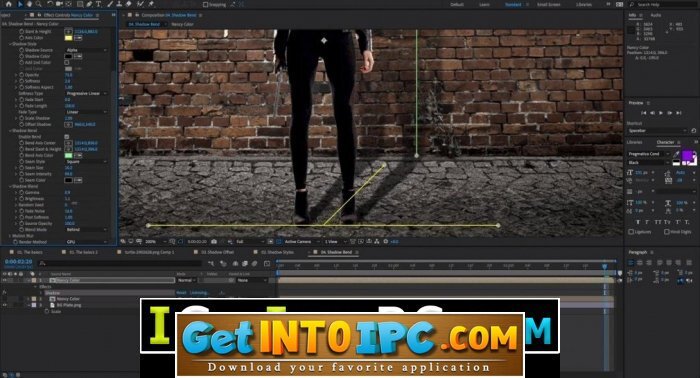The width and height of the screenshot is (700, 378).
Task: Toggle the Hindi Digits checkbox
Action: (x=667, y=232)
